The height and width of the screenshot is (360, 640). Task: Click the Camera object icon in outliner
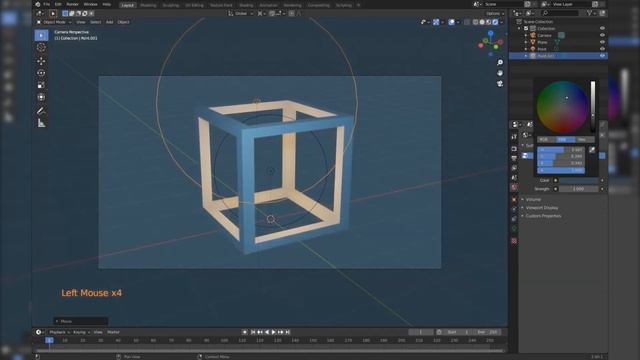tap(533, 36)
